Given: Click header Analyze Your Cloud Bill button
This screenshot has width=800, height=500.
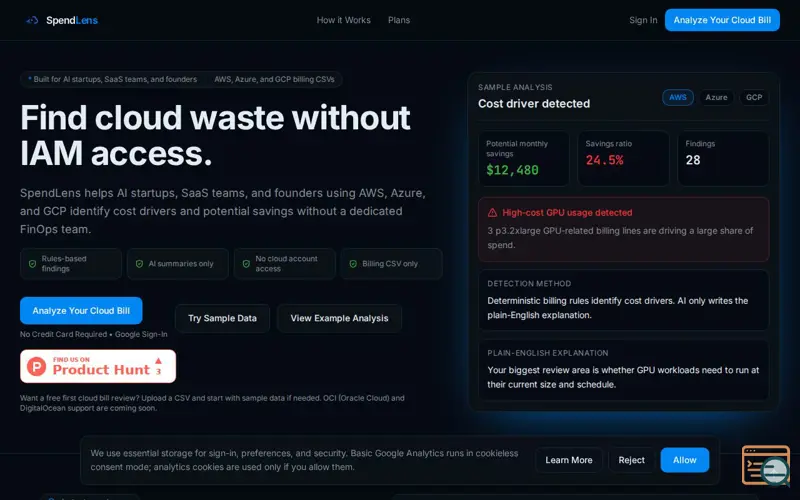Looking at the screenshot, I should [722, 20].
